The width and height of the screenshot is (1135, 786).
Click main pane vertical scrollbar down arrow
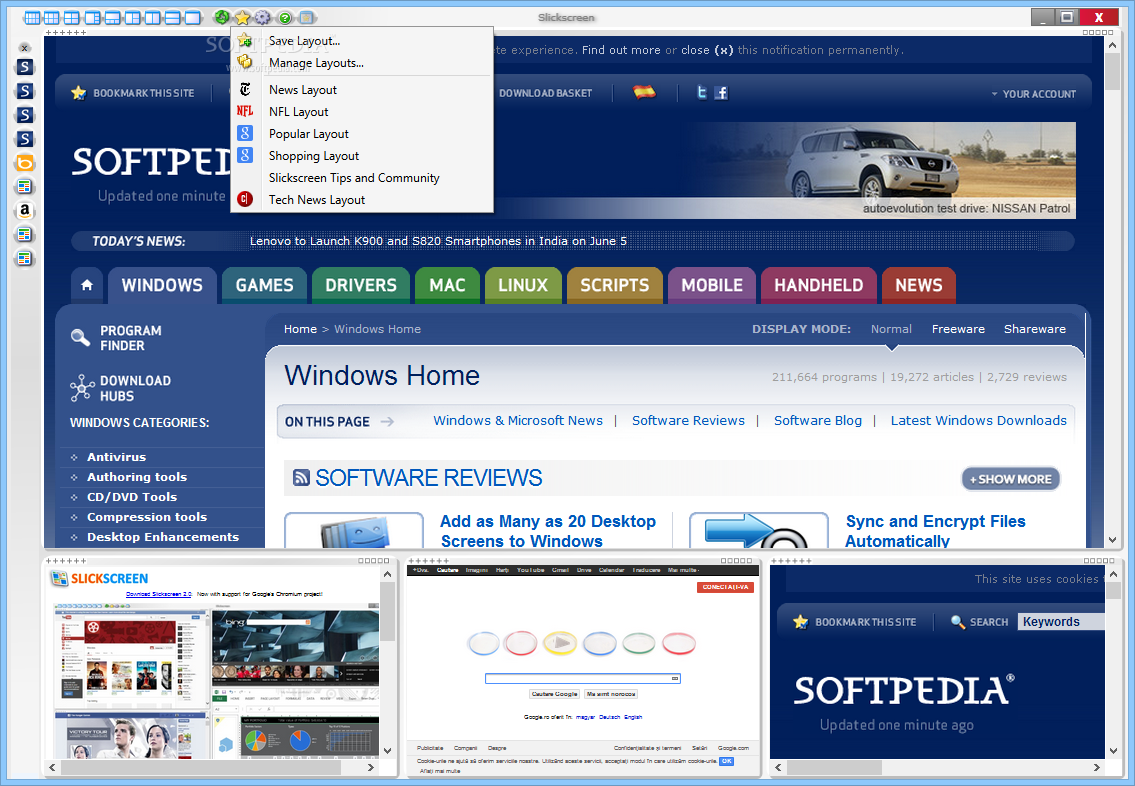[1113, 540]
